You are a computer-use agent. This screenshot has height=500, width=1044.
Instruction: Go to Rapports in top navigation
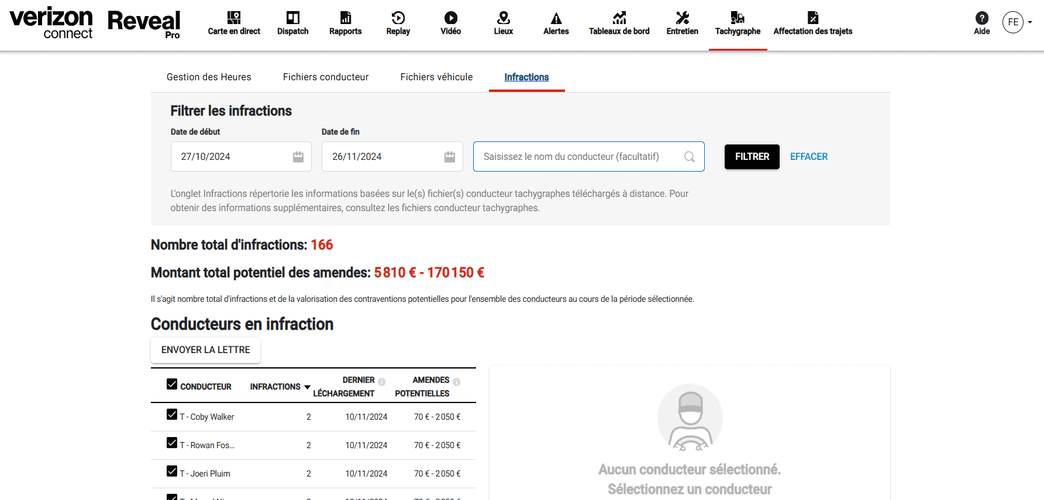click(345, 24)
